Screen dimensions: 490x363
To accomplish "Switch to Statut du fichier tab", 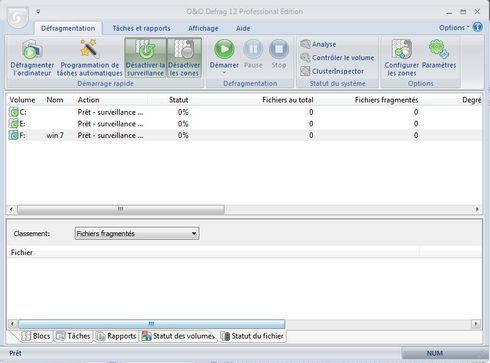I will point(252,336).
